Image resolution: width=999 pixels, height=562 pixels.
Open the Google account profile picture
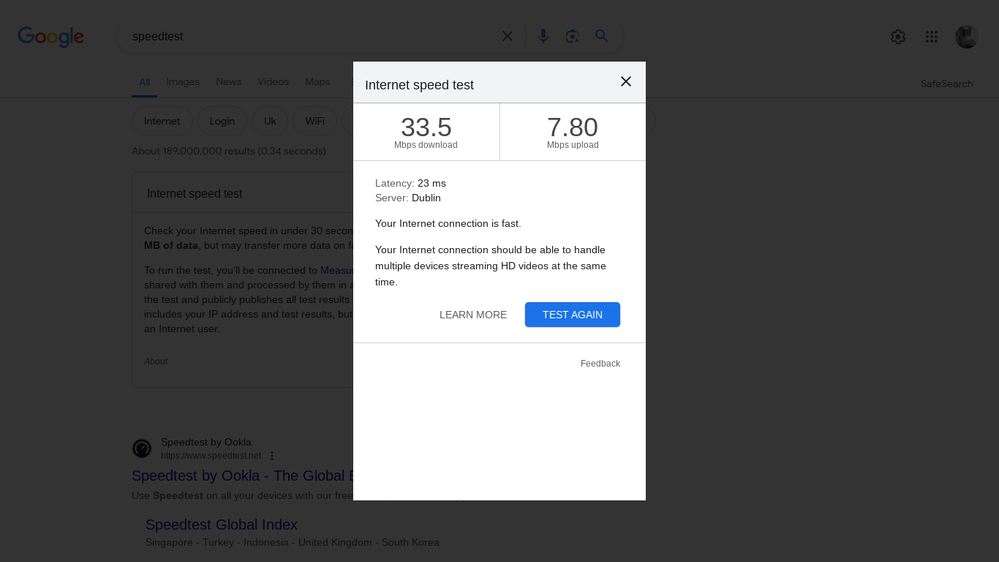966,37
